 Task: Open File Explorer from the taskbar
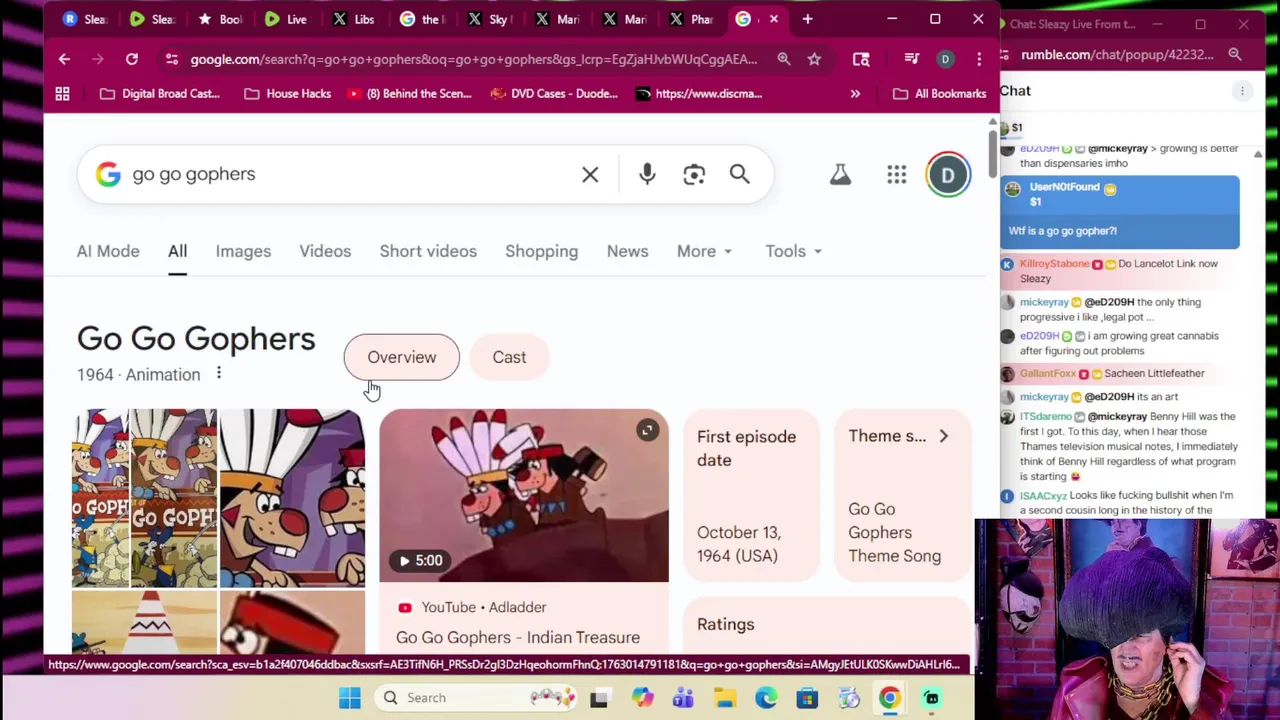tap(724, 697)
